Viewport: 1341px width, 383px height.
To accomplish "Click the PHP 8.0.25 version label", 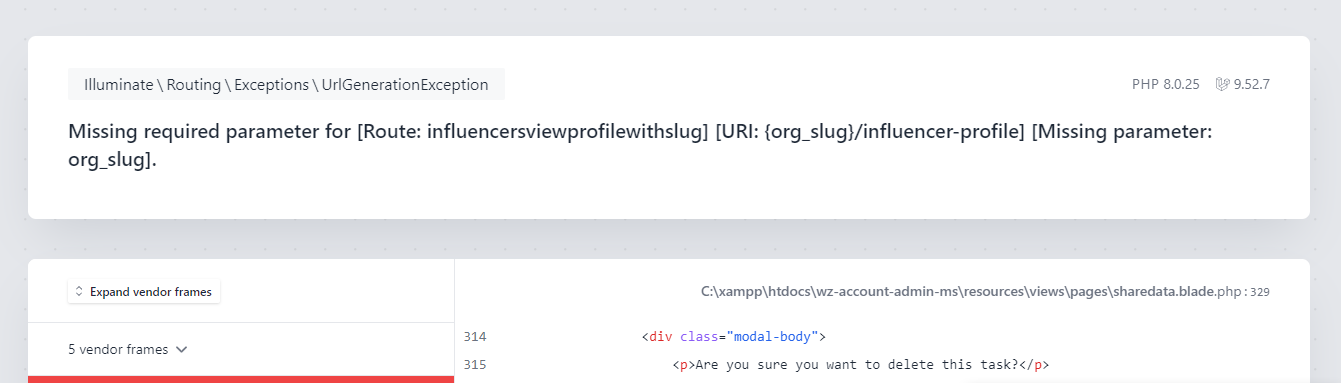I will [1165, 84].
